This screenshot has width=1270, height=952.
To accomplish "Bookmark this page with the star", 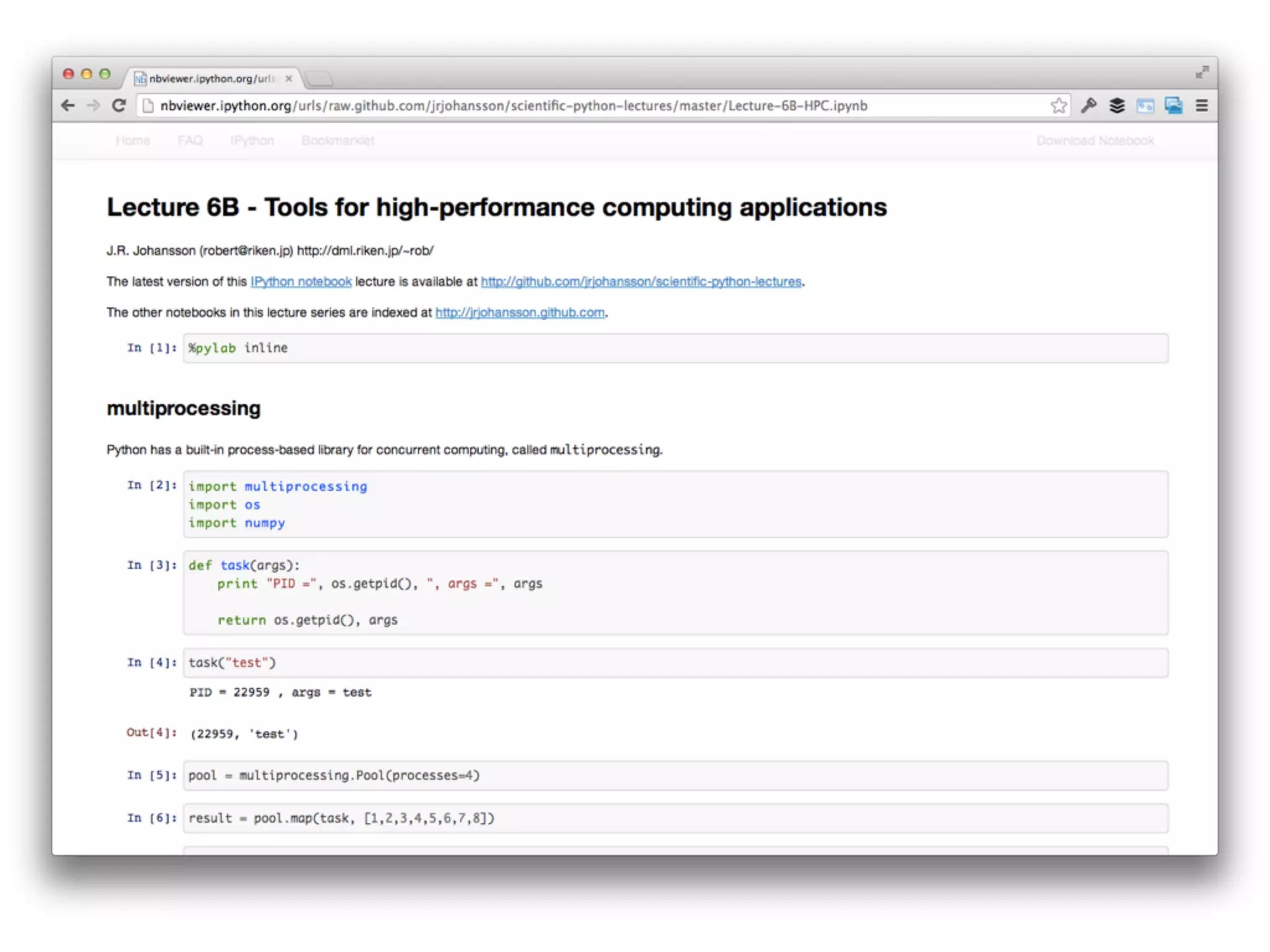I will pyautogui.click(x=1059, y=106).
